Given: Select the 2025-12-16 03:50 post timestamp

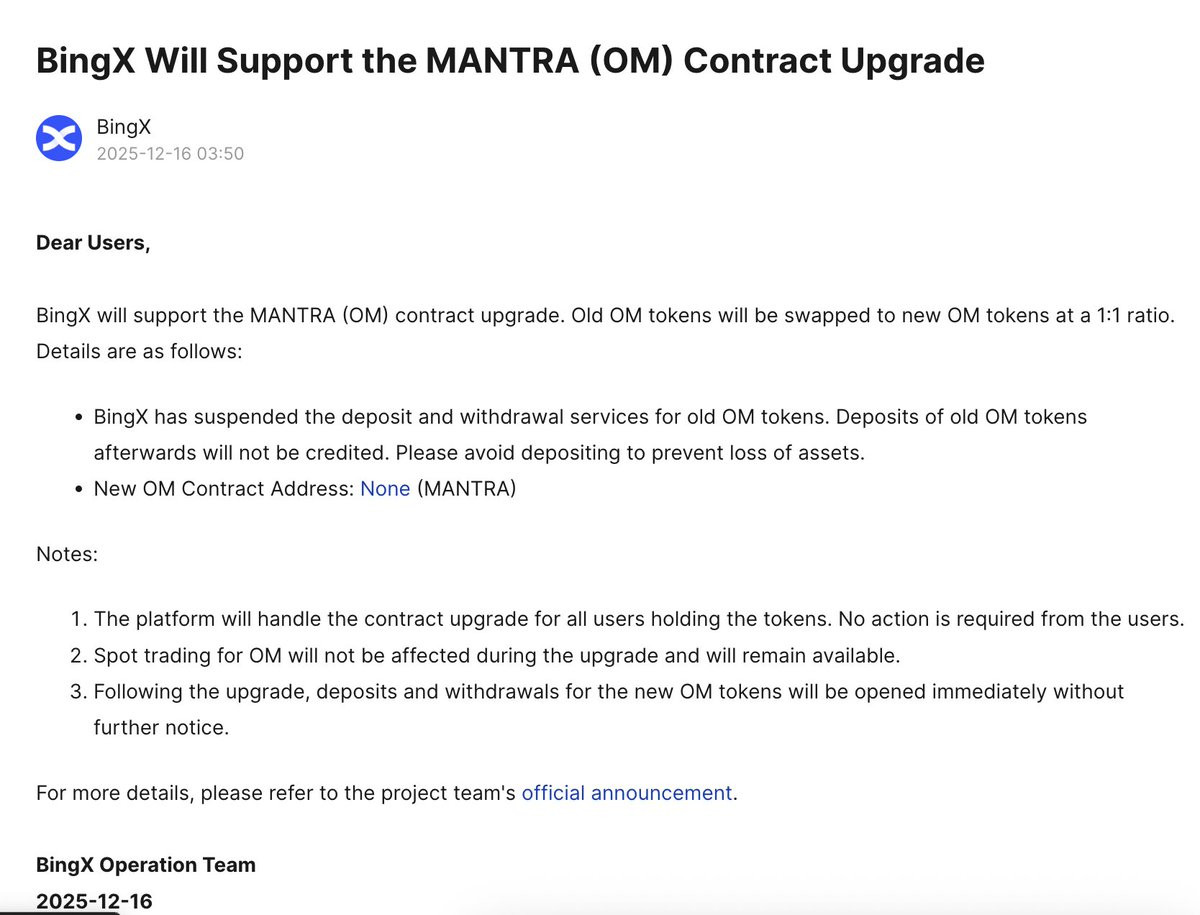Looking at the screenshot, I should [170, 153].
